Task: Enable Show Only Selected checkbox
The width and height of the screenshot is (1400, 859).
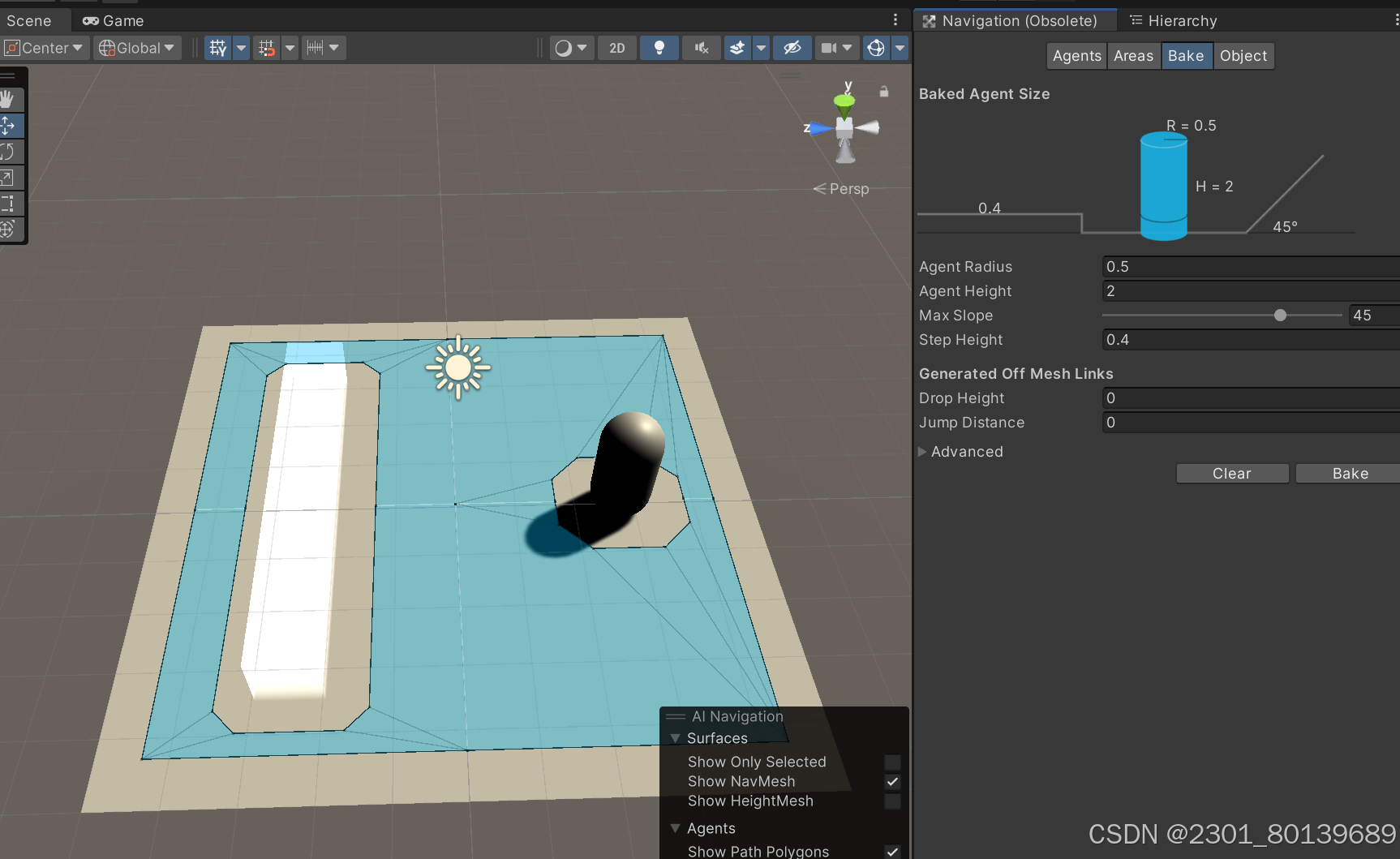Action: (892, 762)
